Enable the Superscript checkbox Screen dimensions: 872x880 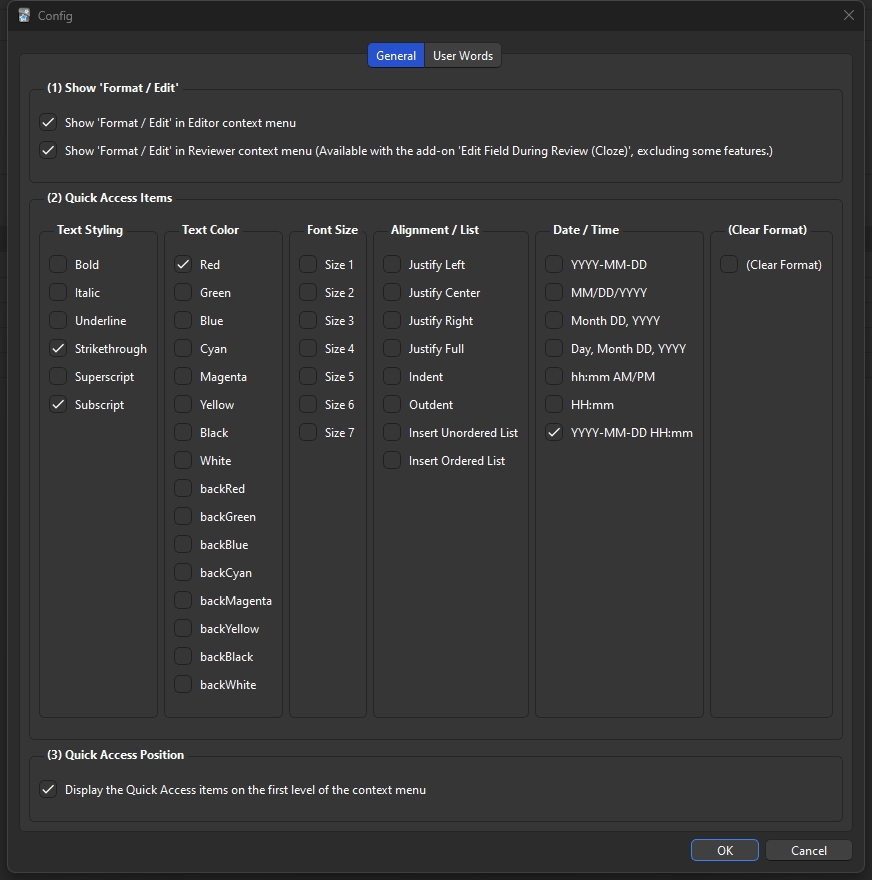[x=59, y=377]
